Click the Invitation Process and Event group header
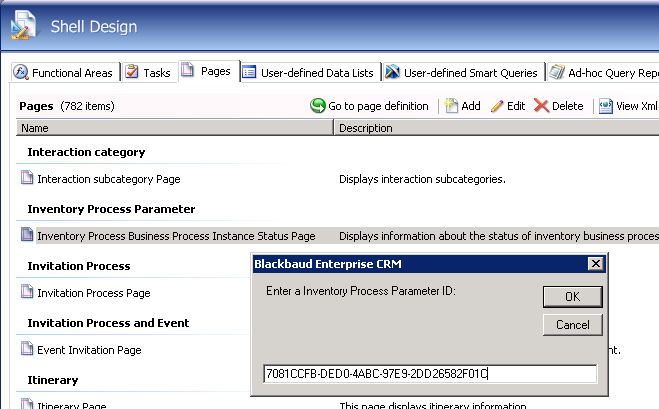 pos(108,323)
